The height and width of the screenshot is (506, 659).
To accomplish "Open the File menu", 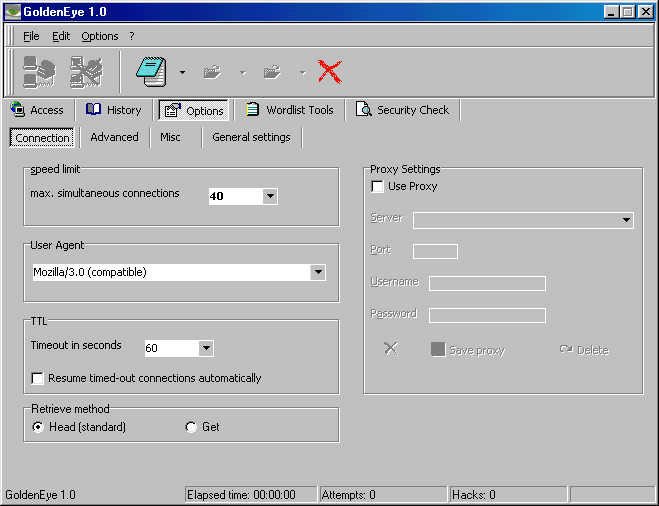I will click(x=31, y=36).
